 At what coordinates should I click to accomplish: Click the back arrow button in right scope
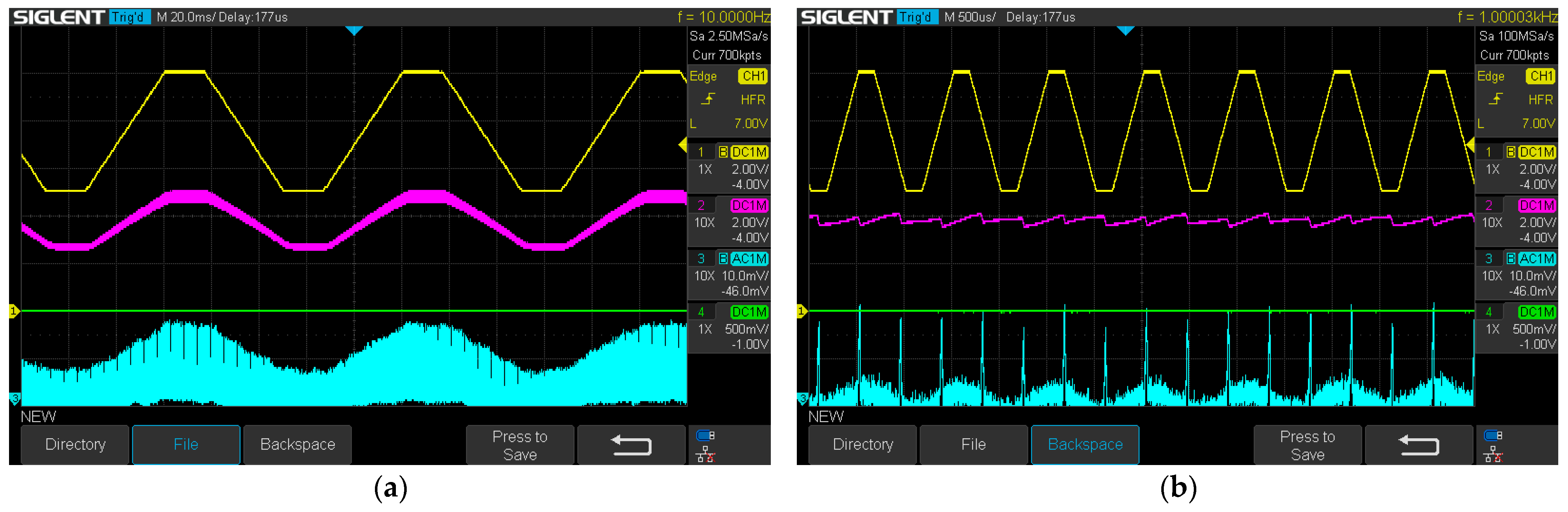point(1418,445)
